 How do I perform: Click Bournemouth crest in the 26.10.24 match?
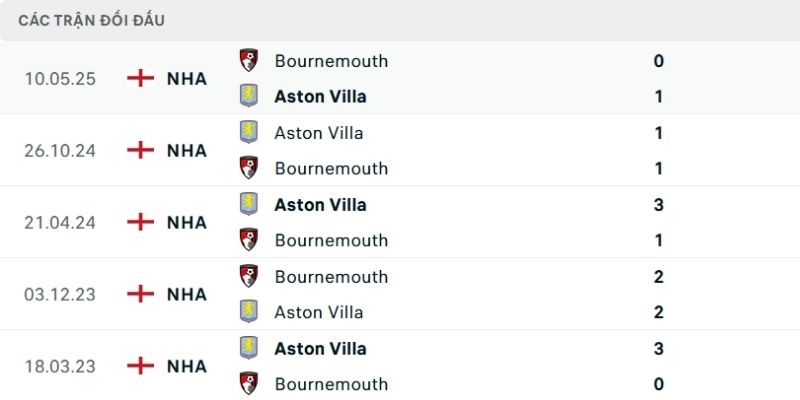(249, 168)
